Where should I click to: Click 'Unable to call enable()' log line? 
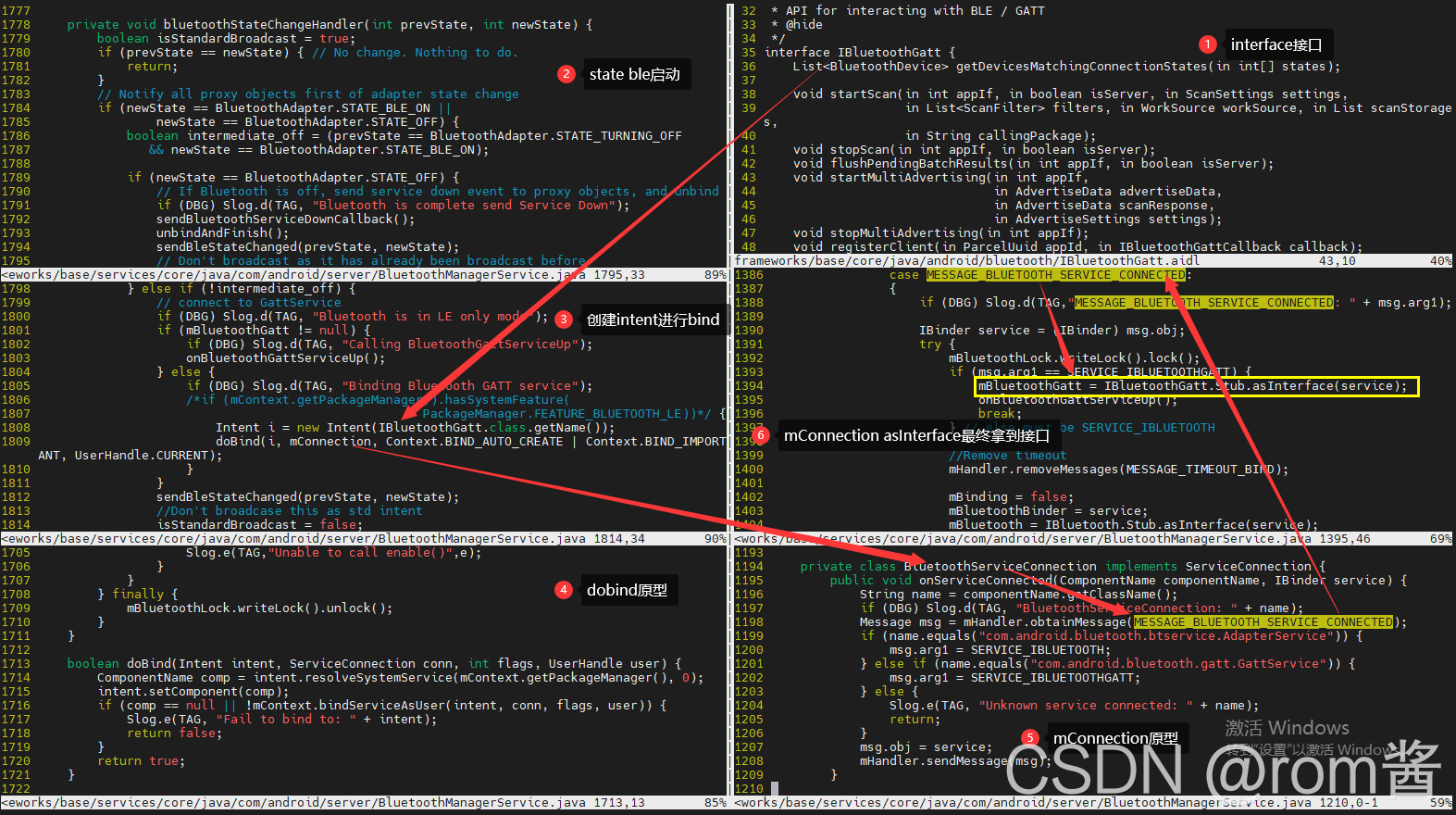point(333,553)
